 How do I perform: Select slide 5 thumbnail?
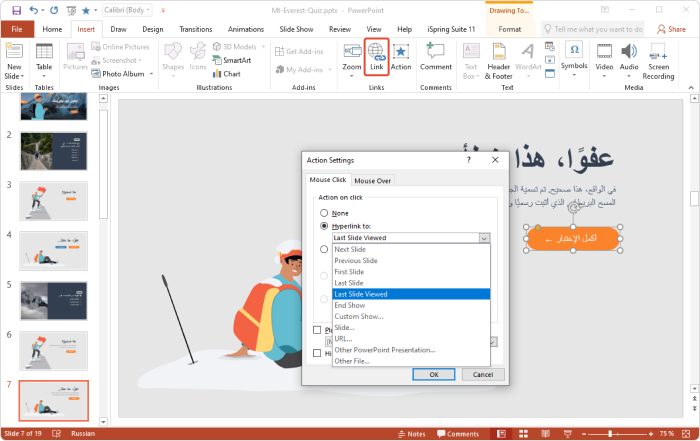coord(54,301)
